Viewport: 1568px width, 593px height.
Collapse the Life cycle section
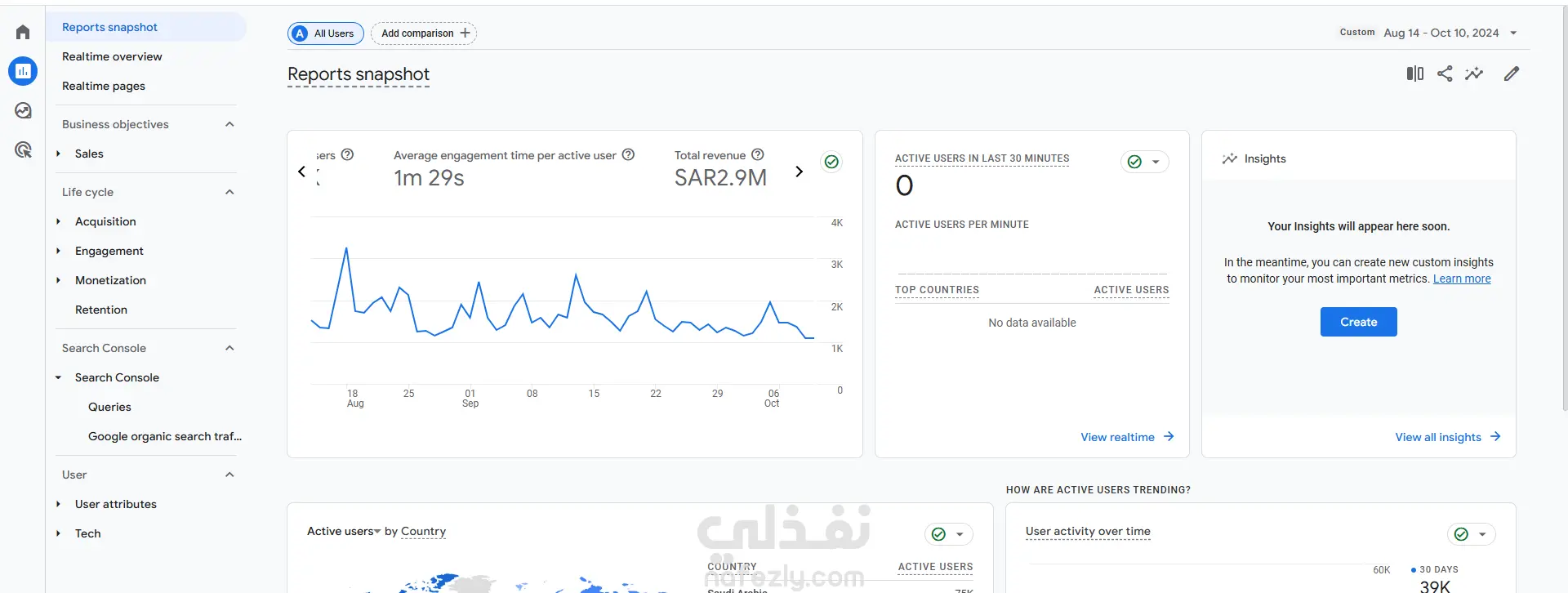229,192
